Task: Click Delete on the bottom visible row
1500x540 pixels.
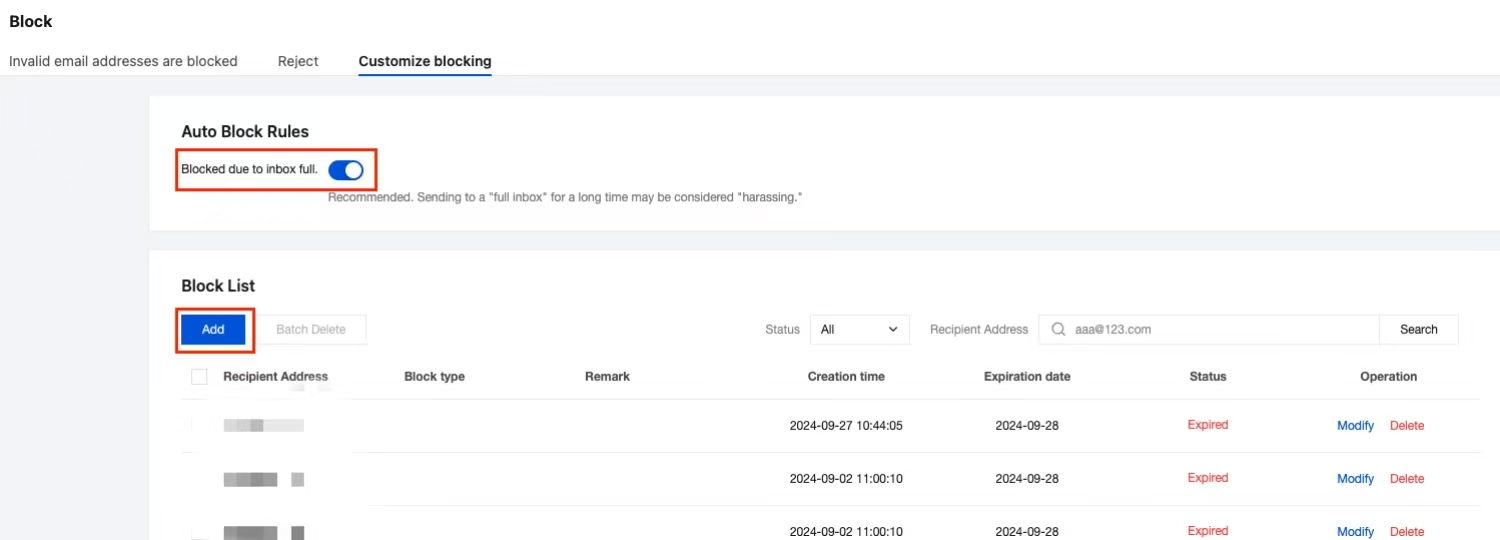Action: point(1406,531)
